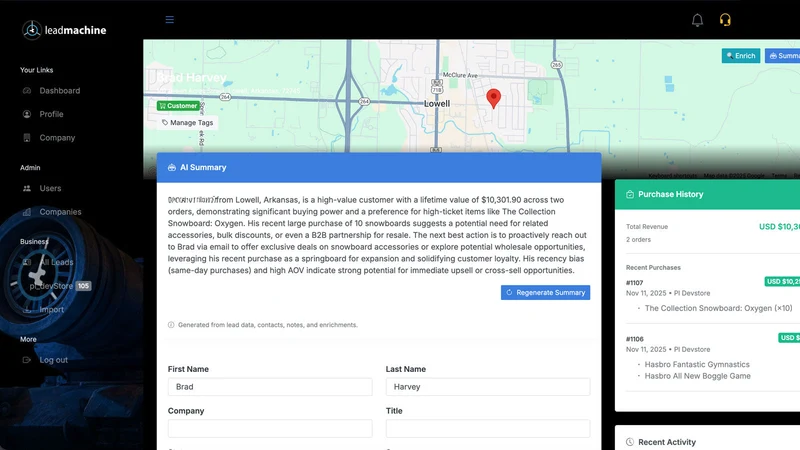Open the Import page

coord(52,309)
